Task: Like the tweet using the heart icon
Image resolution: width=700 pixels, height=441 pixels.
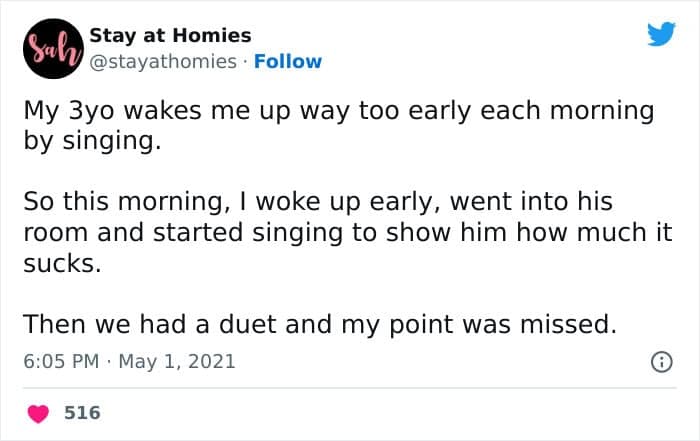Action: pos(38,412)
